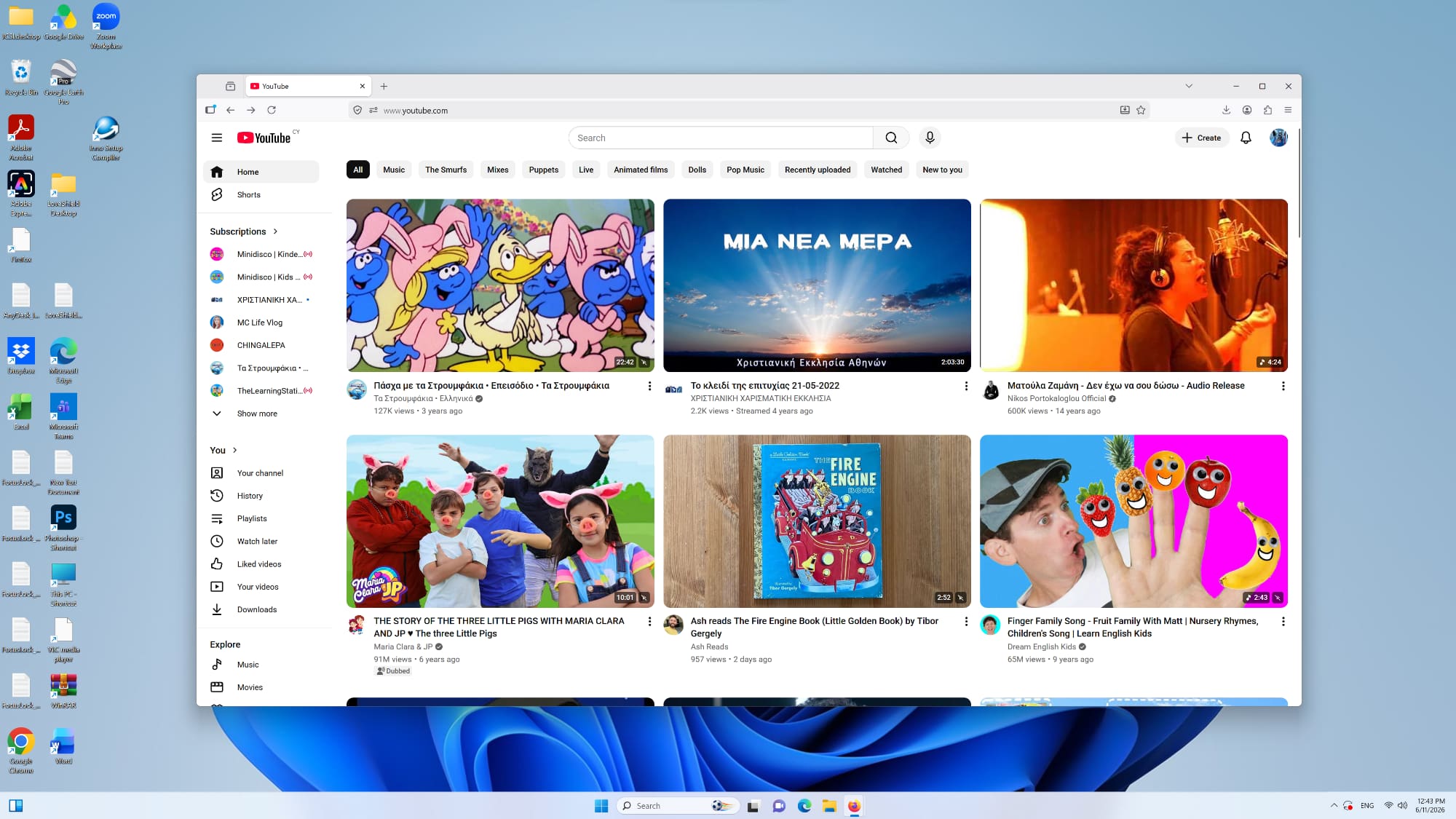Click the YouTube search input field
The height and width of the screenshot is (819, 1456).
click(x=721, y=138)
